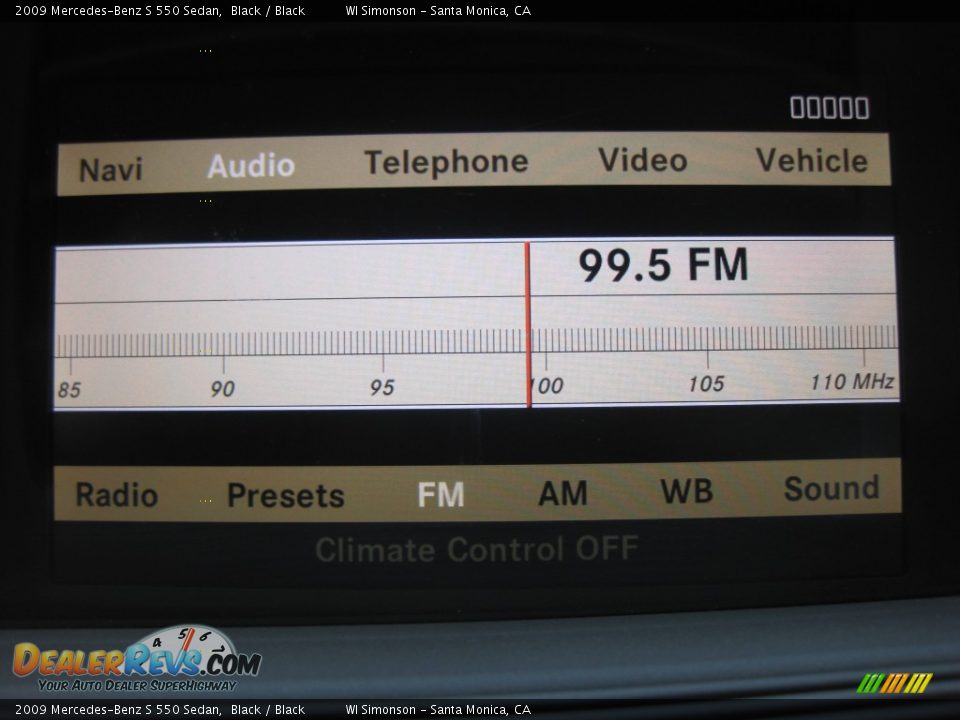The image size is (960, 720).
Task: Show the station Presets list
Action: (286, 495)
